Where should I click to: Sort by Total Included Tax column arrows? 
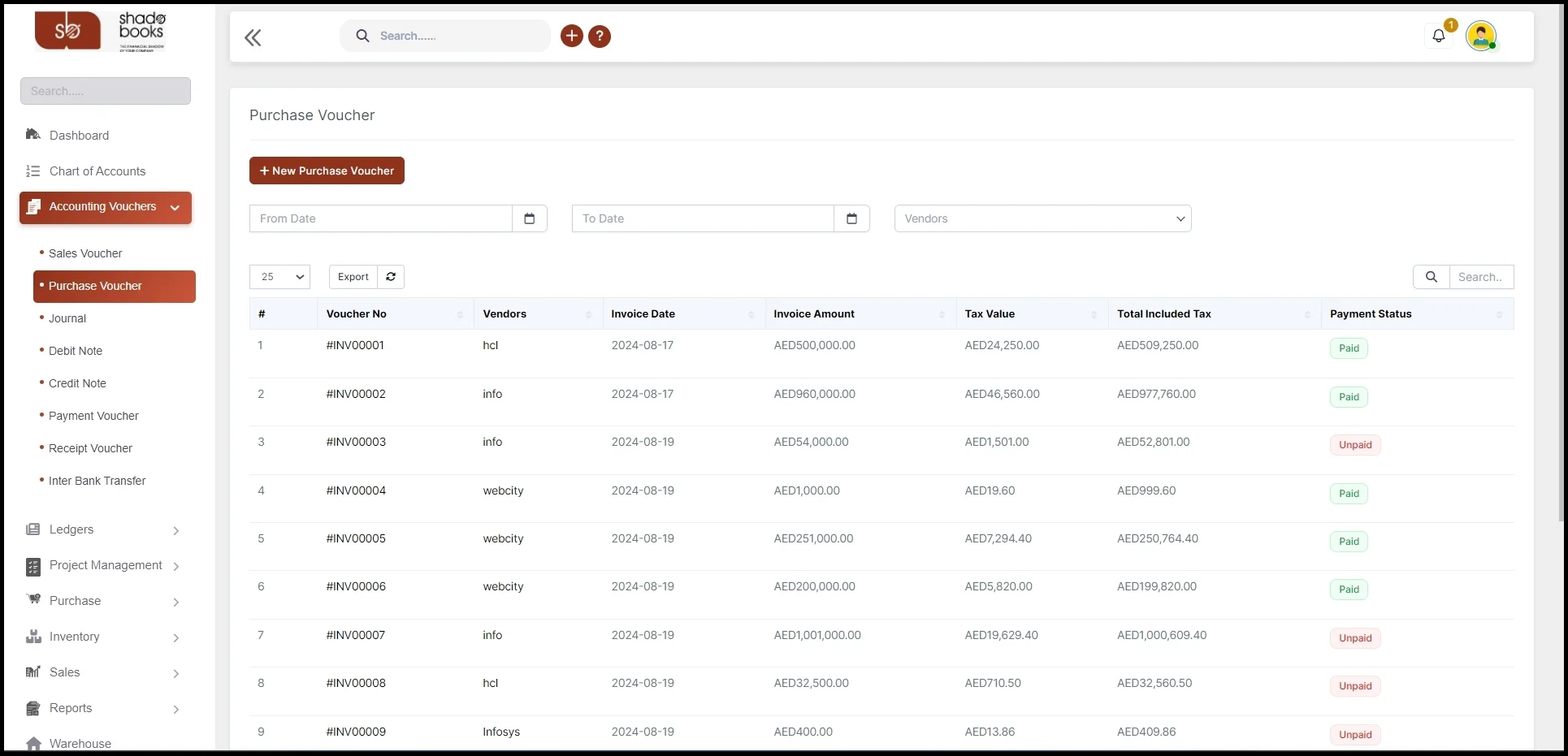tap(1307, 314)
